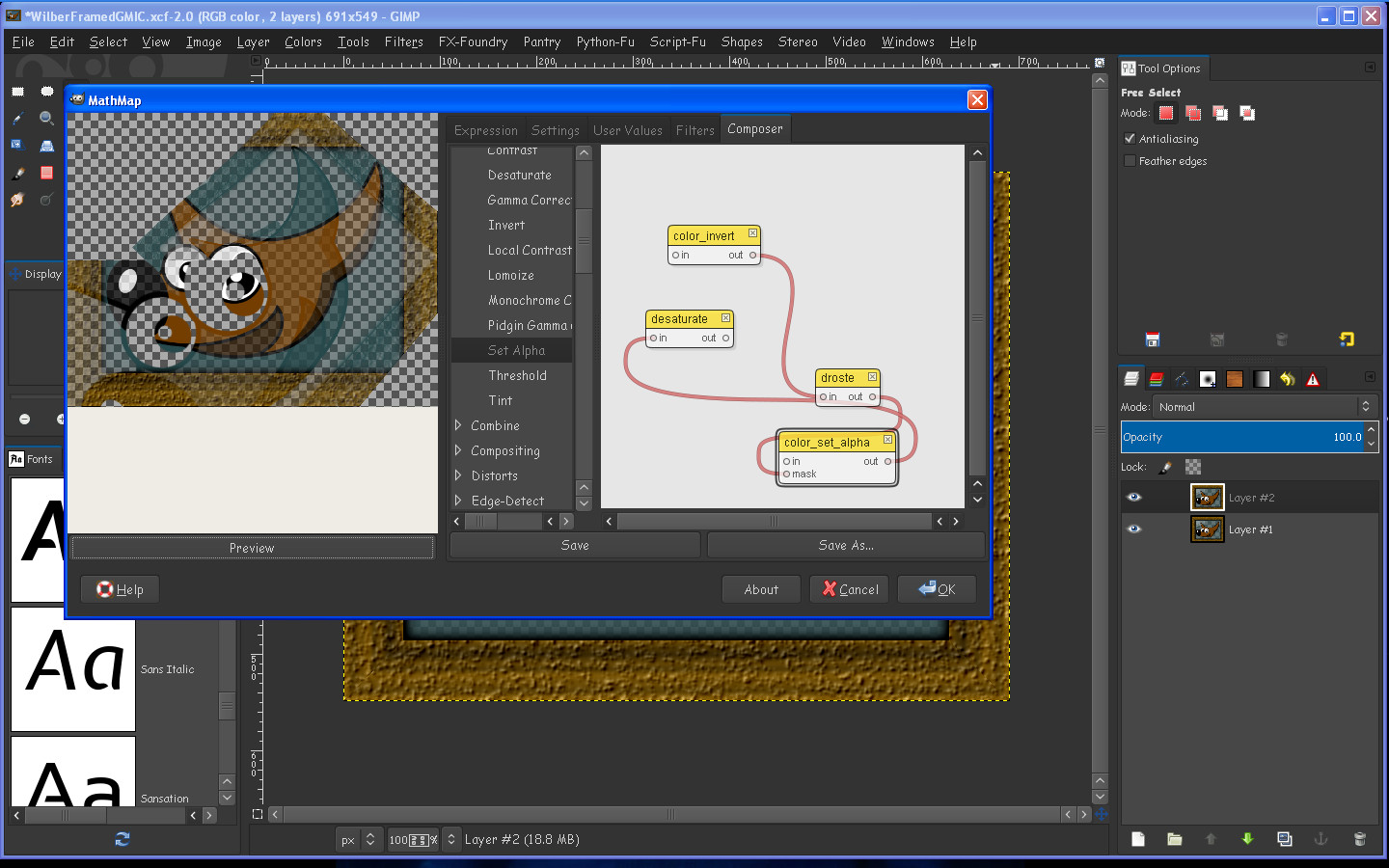The height and width of the screenshot is (868, 1389).
Task: Enable the Feather edges checkbox
Action: (x=1130, y=161)
